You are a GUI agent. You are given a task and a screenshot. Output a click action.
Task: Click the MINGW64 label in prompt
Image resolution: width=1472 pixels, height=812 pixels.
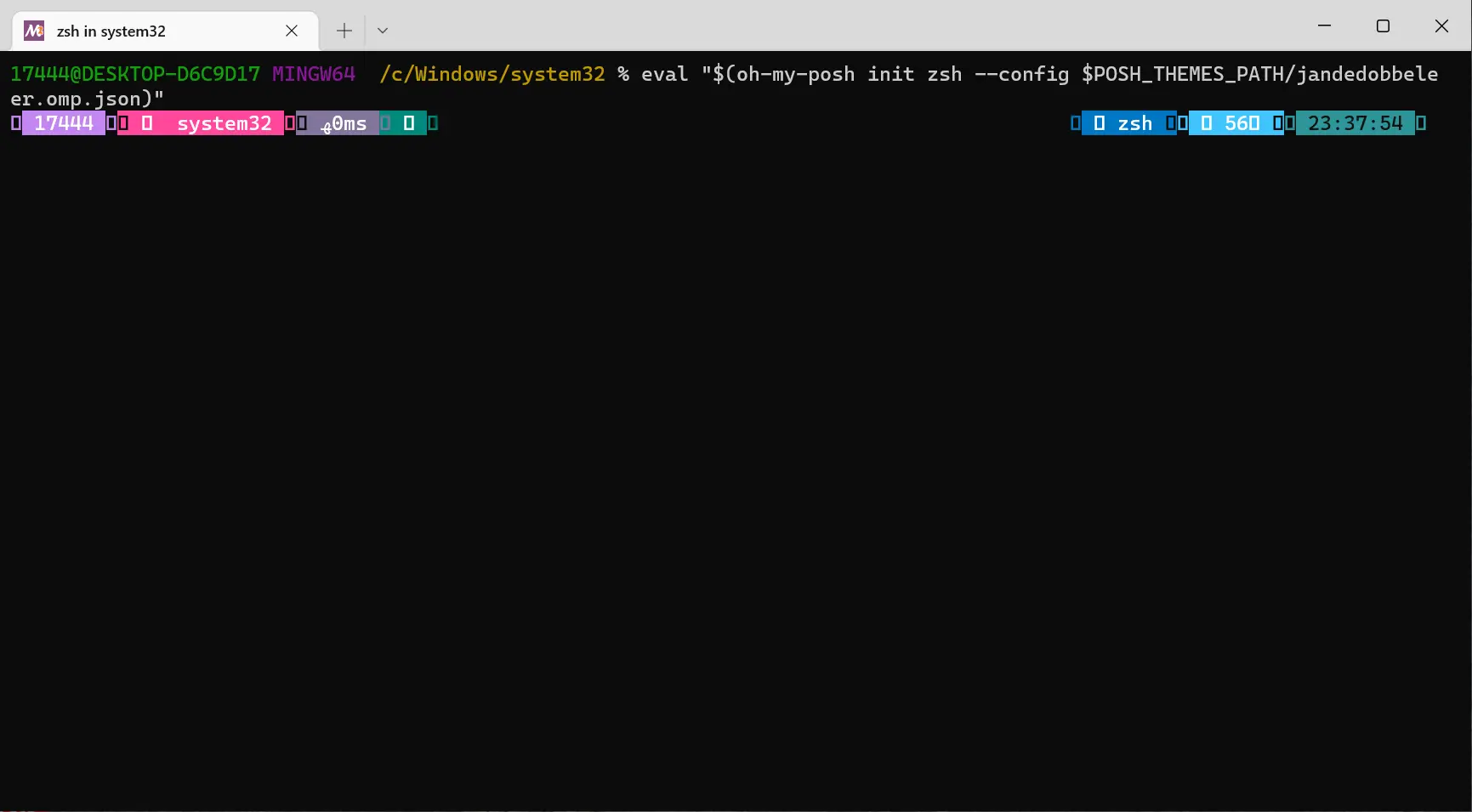click(314, 74)
